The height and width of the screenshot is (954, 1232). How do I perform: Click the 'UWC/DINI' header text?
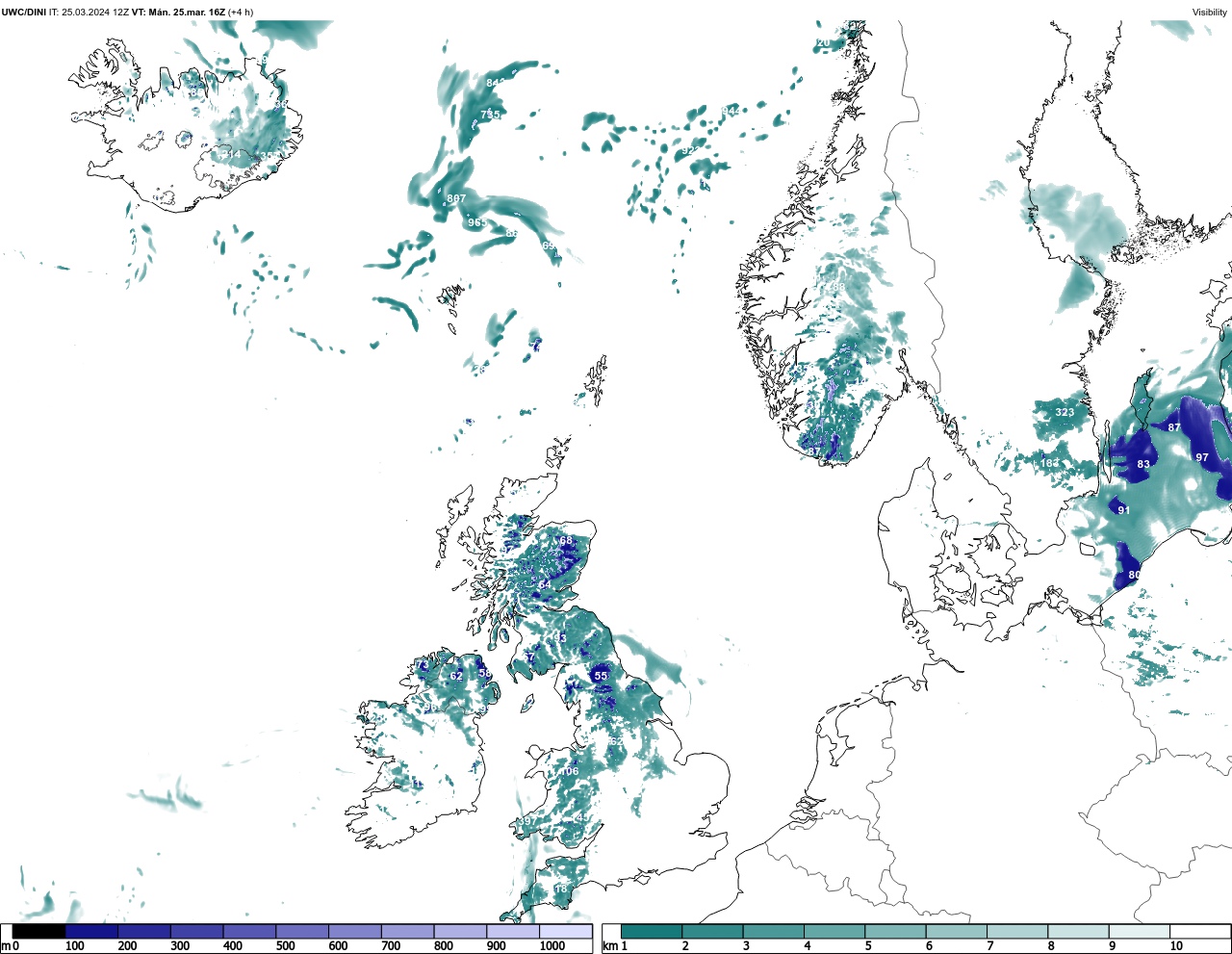(24, 13)
